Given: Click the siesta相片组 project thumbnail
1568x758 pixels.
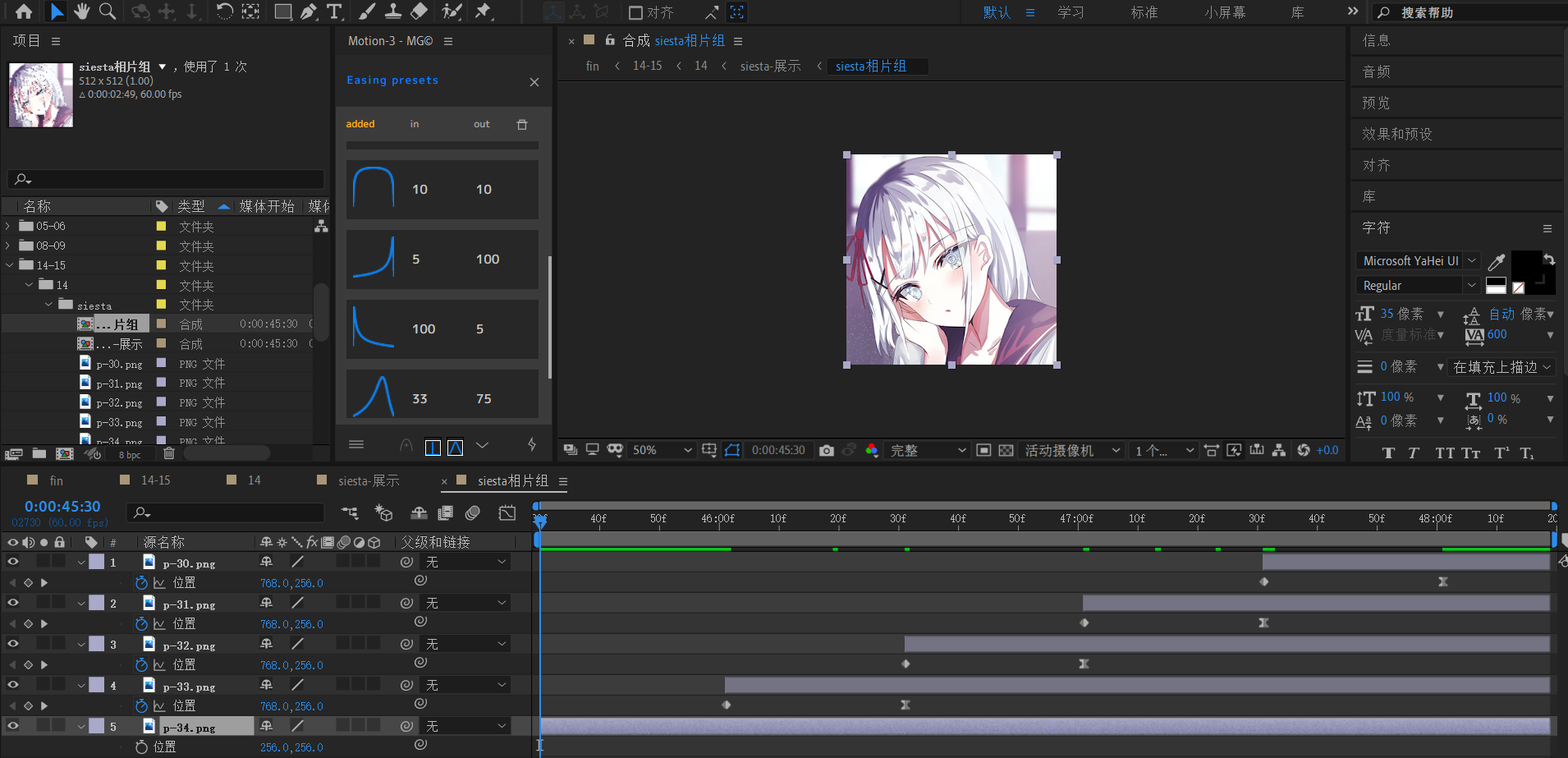Looking at the screenshot, I should (x=41, y=94).
